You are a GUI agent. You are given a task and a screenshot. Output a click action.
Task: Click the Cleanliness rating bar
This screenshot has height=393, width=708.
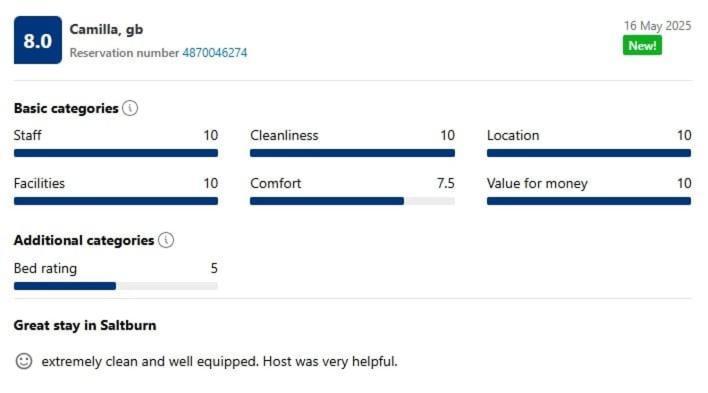coord(352,153)
